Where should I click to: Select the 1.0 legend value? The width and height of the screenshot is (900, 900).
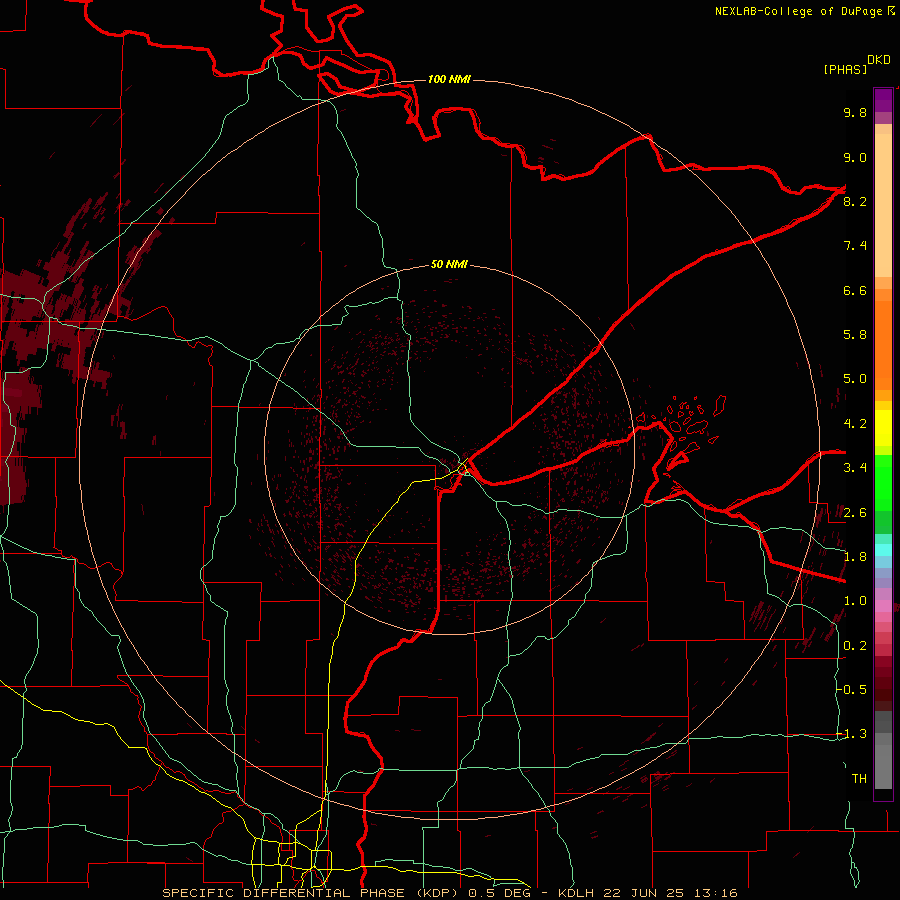pos(855,601)
